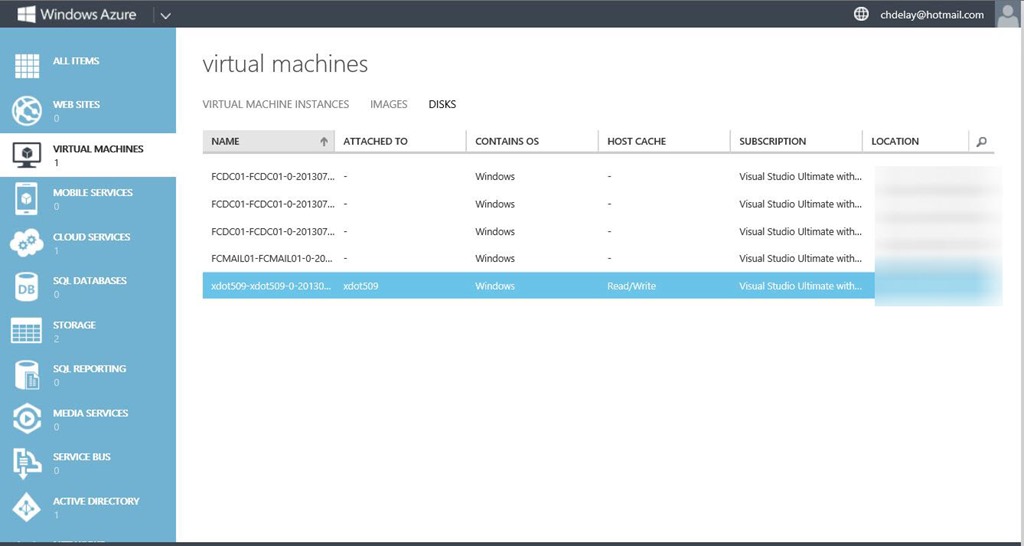Click the SERVICE BUS label in sidebar

82,457
